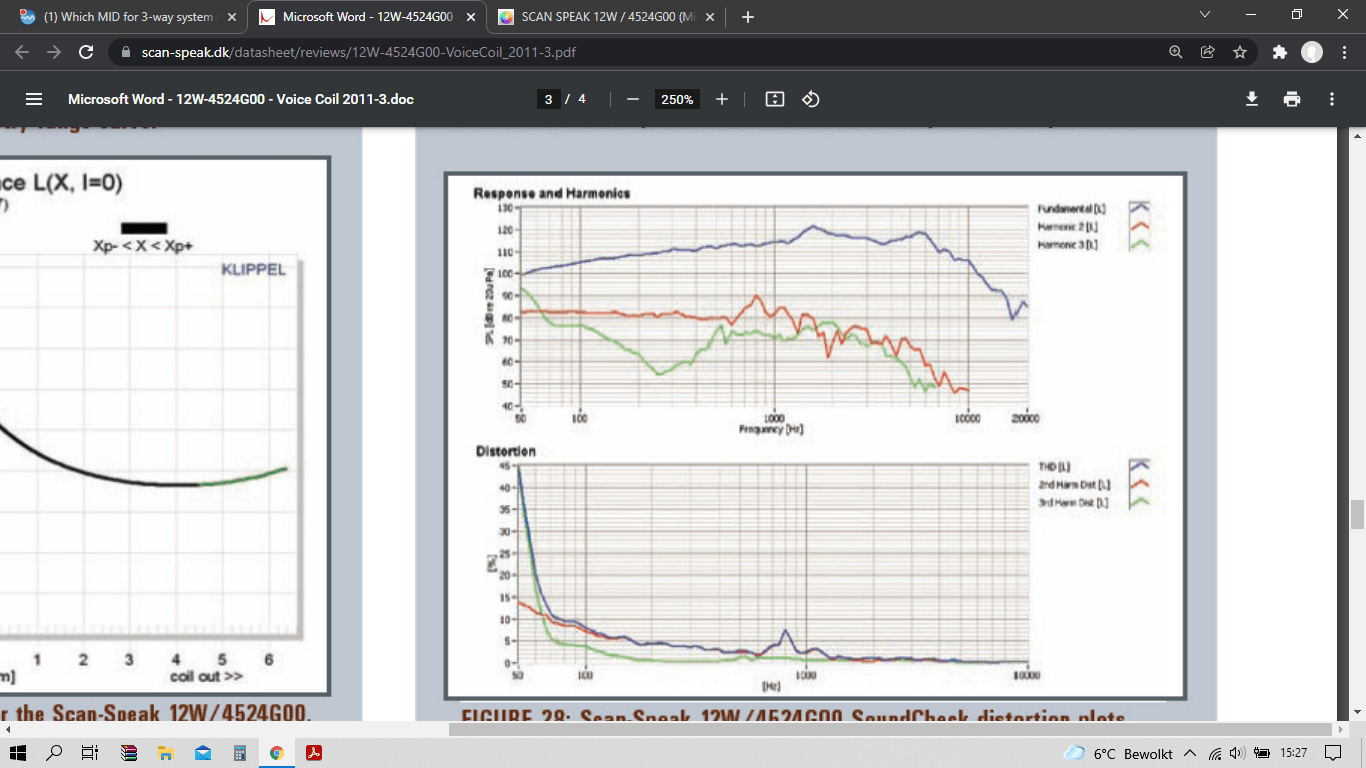Zoom in on the PDF document

[722, 99]
